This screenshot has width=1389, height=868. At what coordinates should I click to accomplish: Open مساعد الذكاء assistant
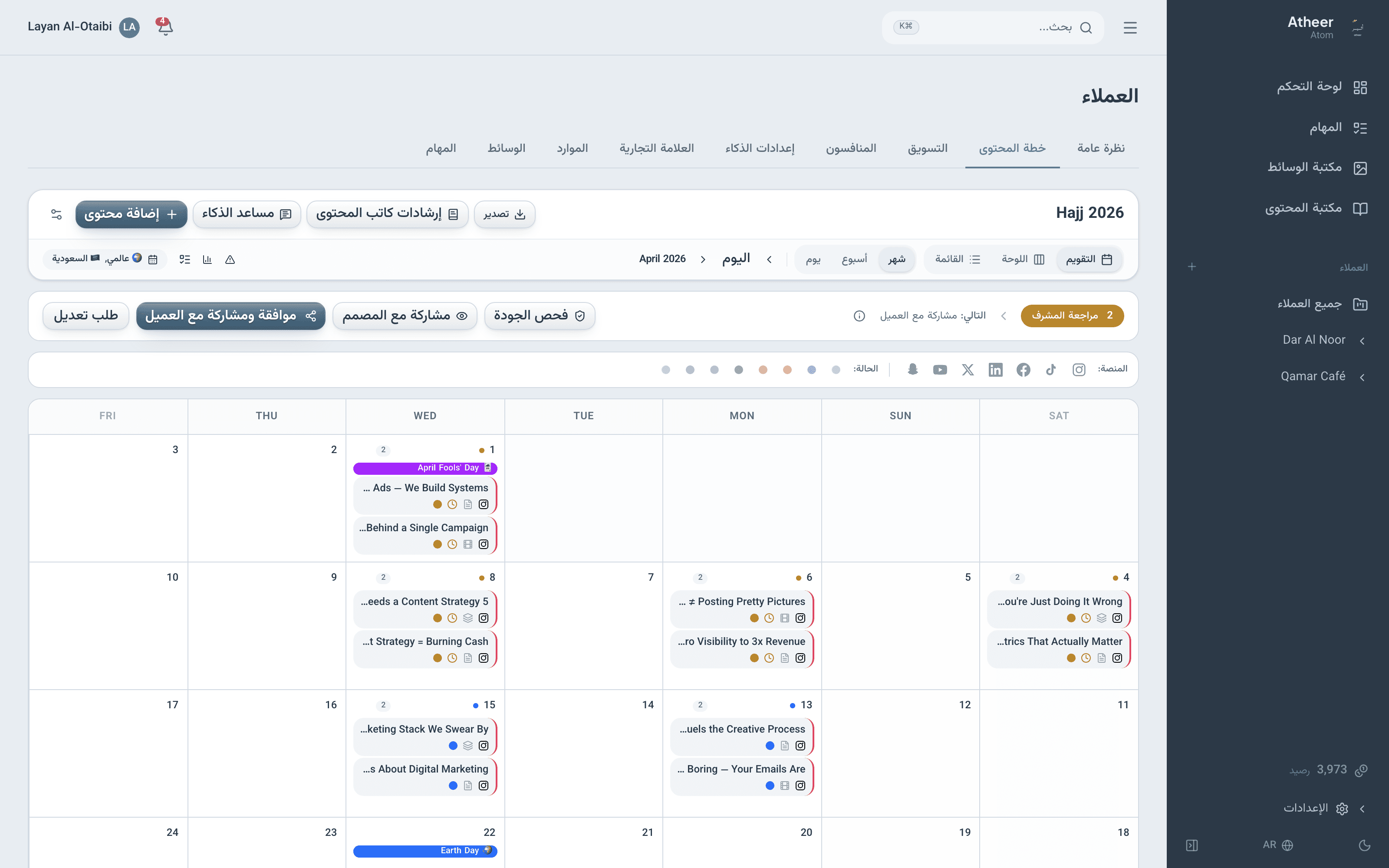point(247,214)
